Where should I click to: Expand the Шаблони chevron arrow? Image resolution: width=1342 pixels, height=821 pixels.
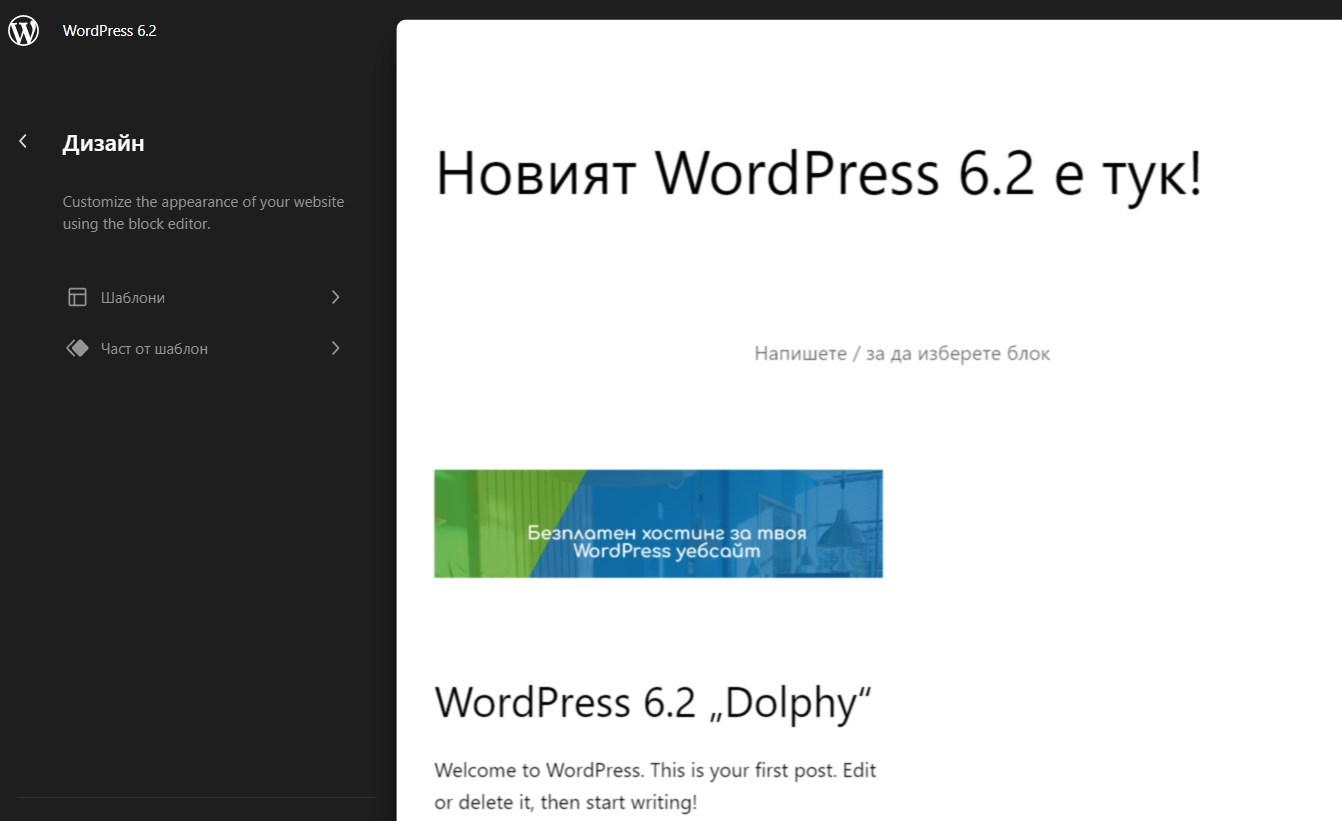click(x=336, y=297)
